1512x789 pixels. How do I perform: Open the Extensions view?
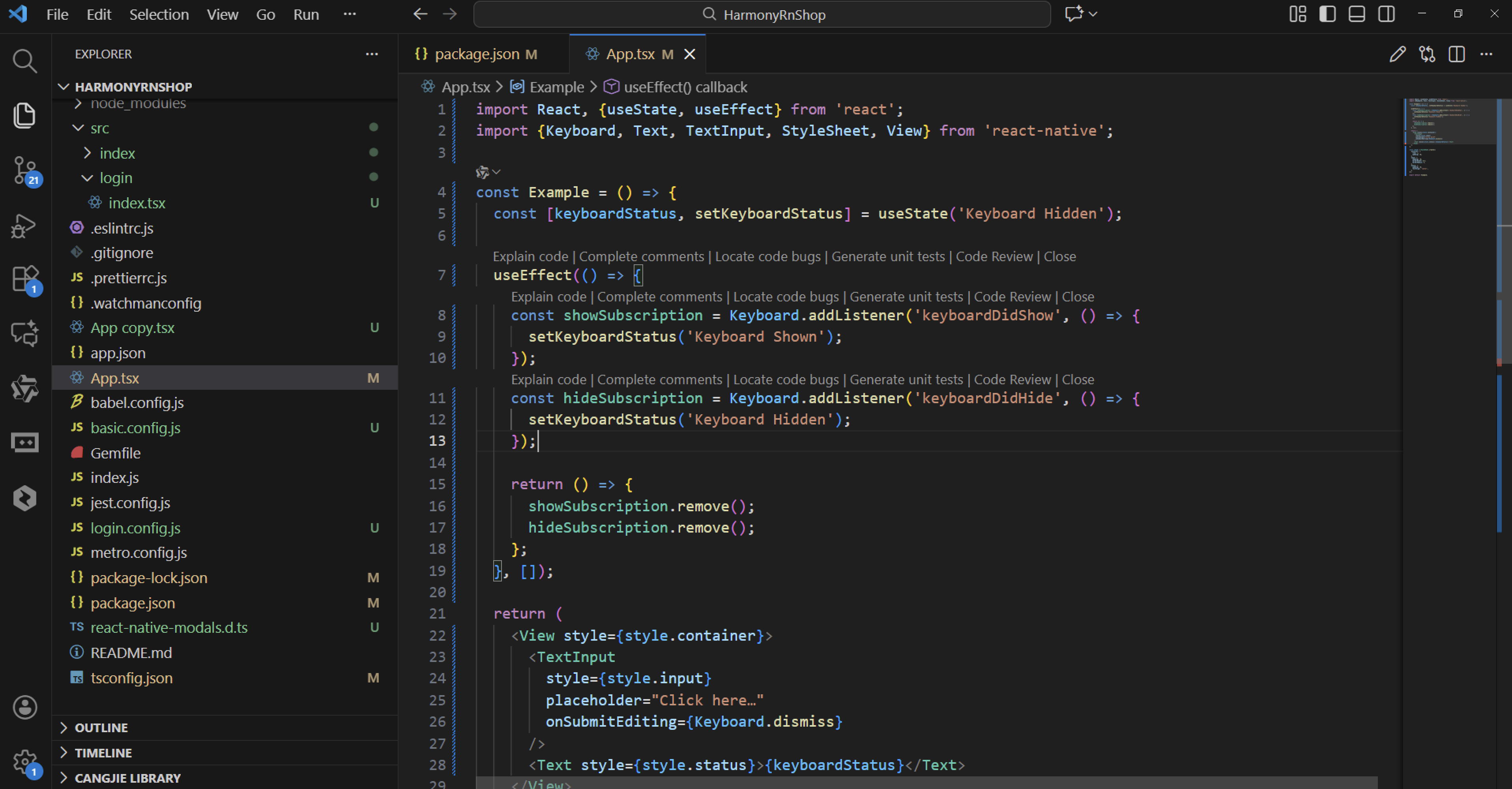(24, 278)
